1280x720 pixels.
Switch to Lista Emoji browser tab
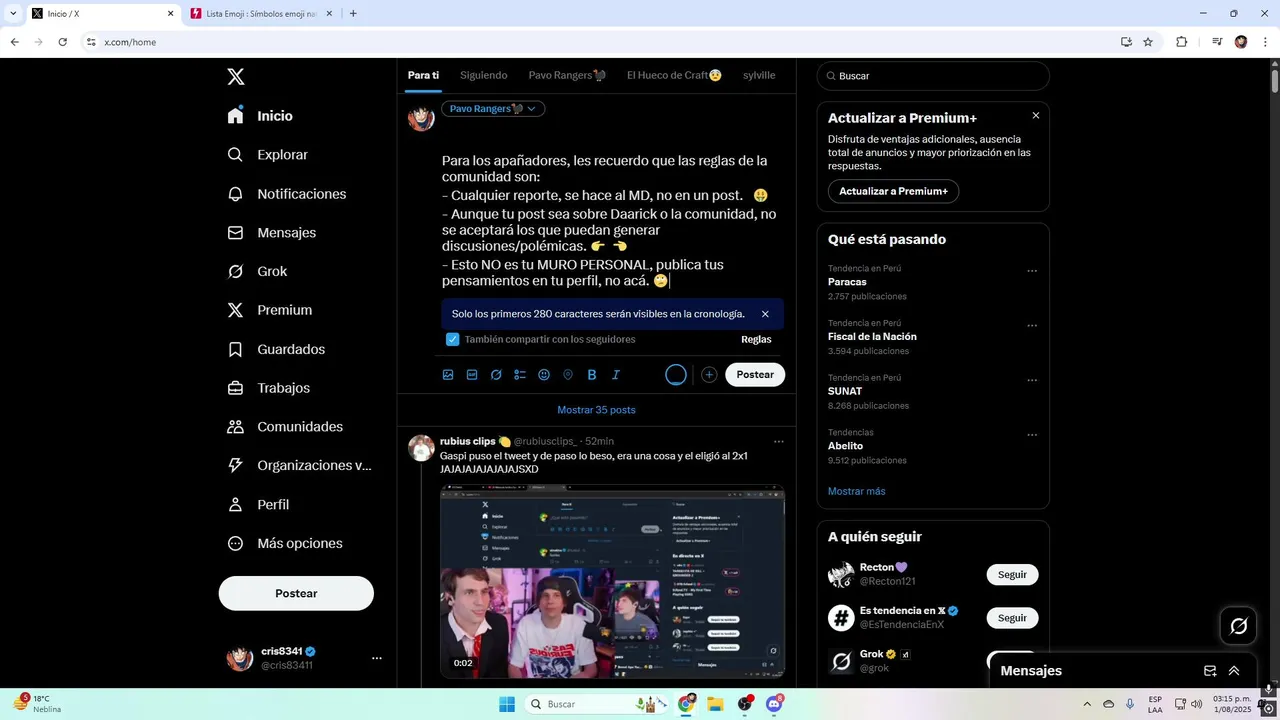click(x=262, y=14)
